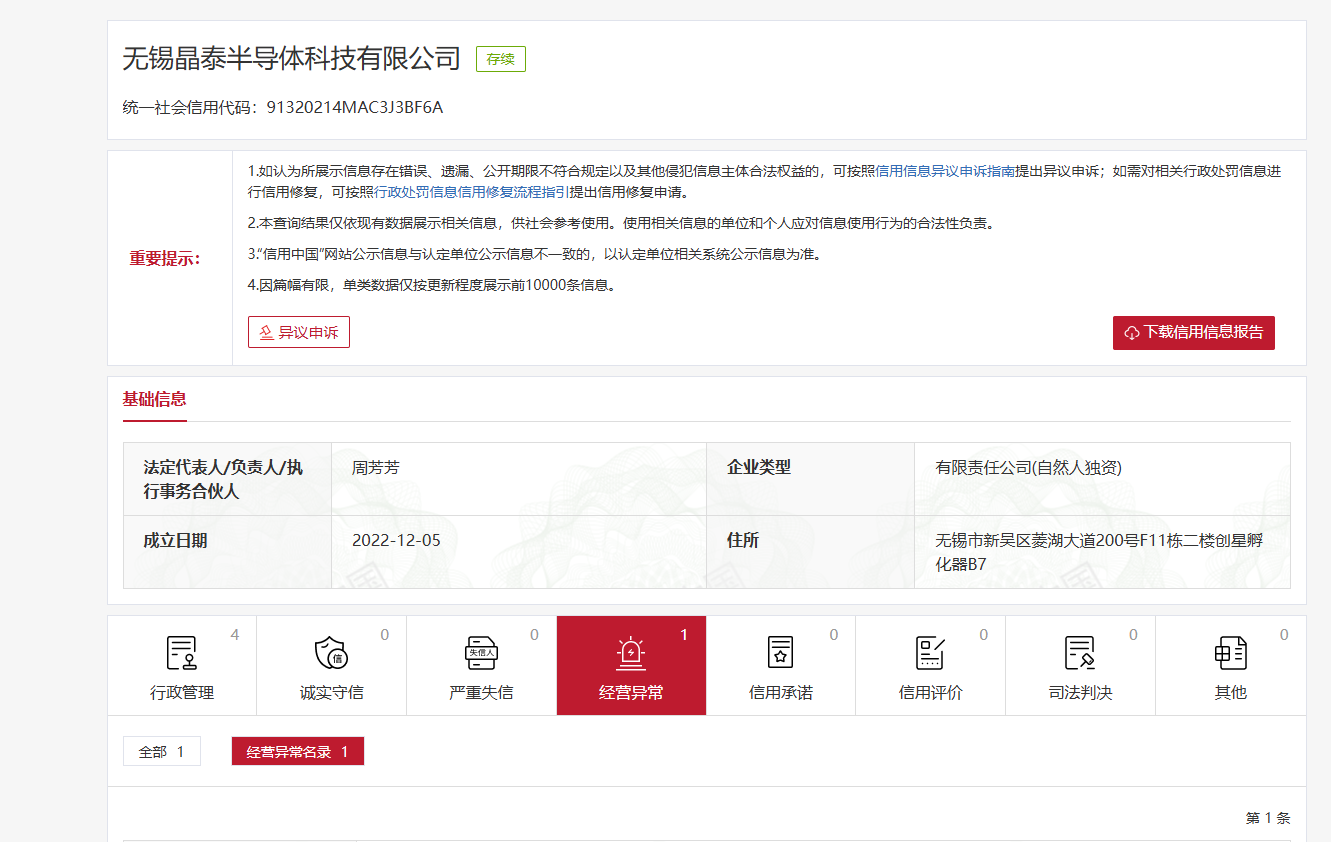
Task: Click the 行政管理 category icon
Action: point(181,653)
